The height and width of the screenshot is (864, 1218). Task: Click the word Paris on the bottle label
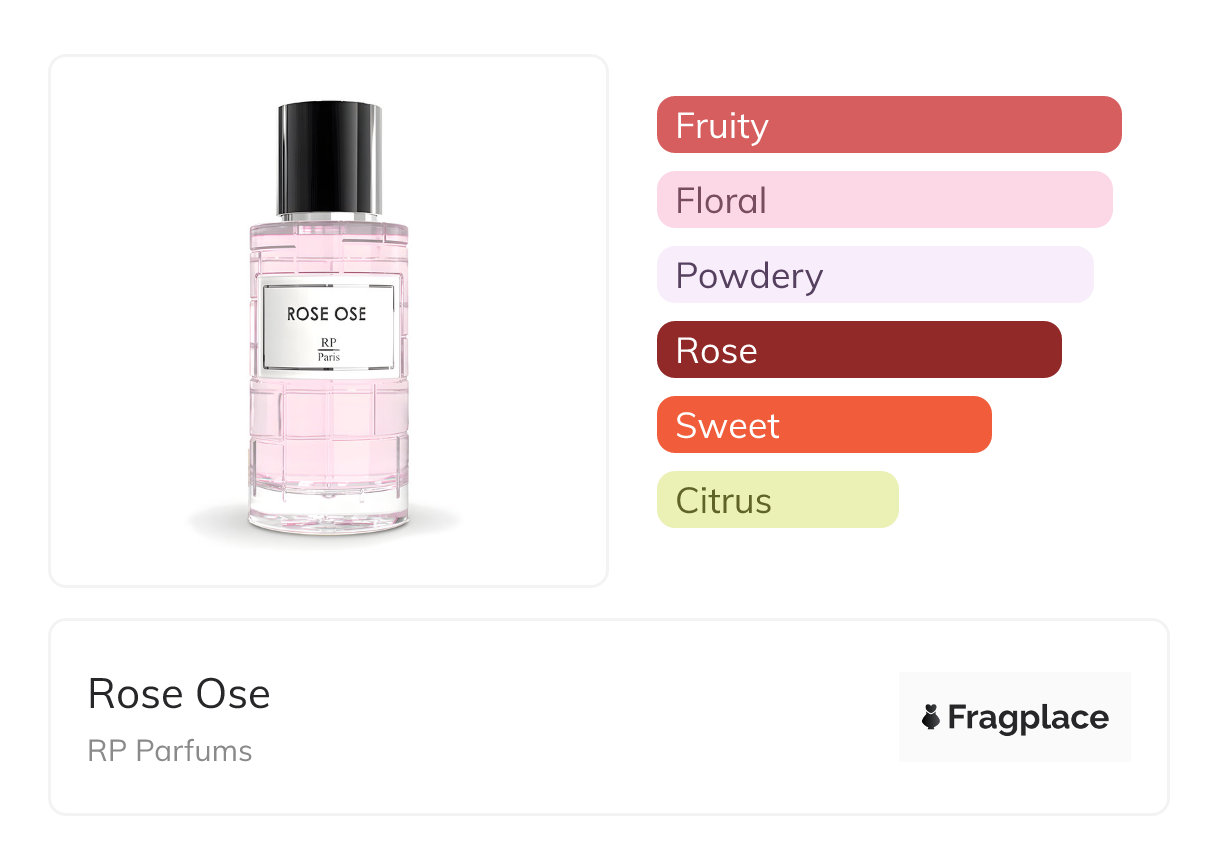click(328, 357)
